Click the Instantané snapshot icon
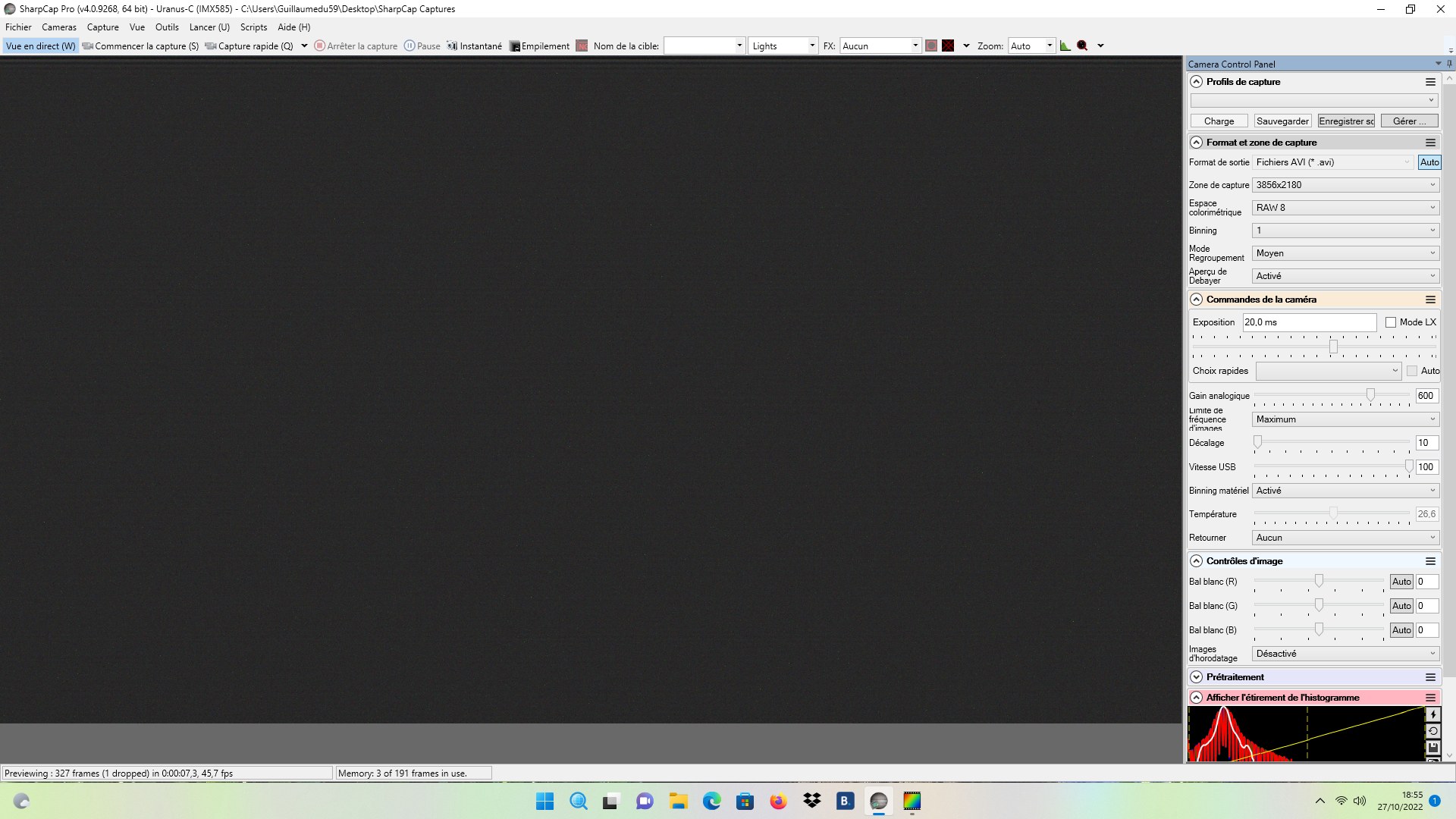The height and width of the screenshot is (819, 1456). coord(453,45)
